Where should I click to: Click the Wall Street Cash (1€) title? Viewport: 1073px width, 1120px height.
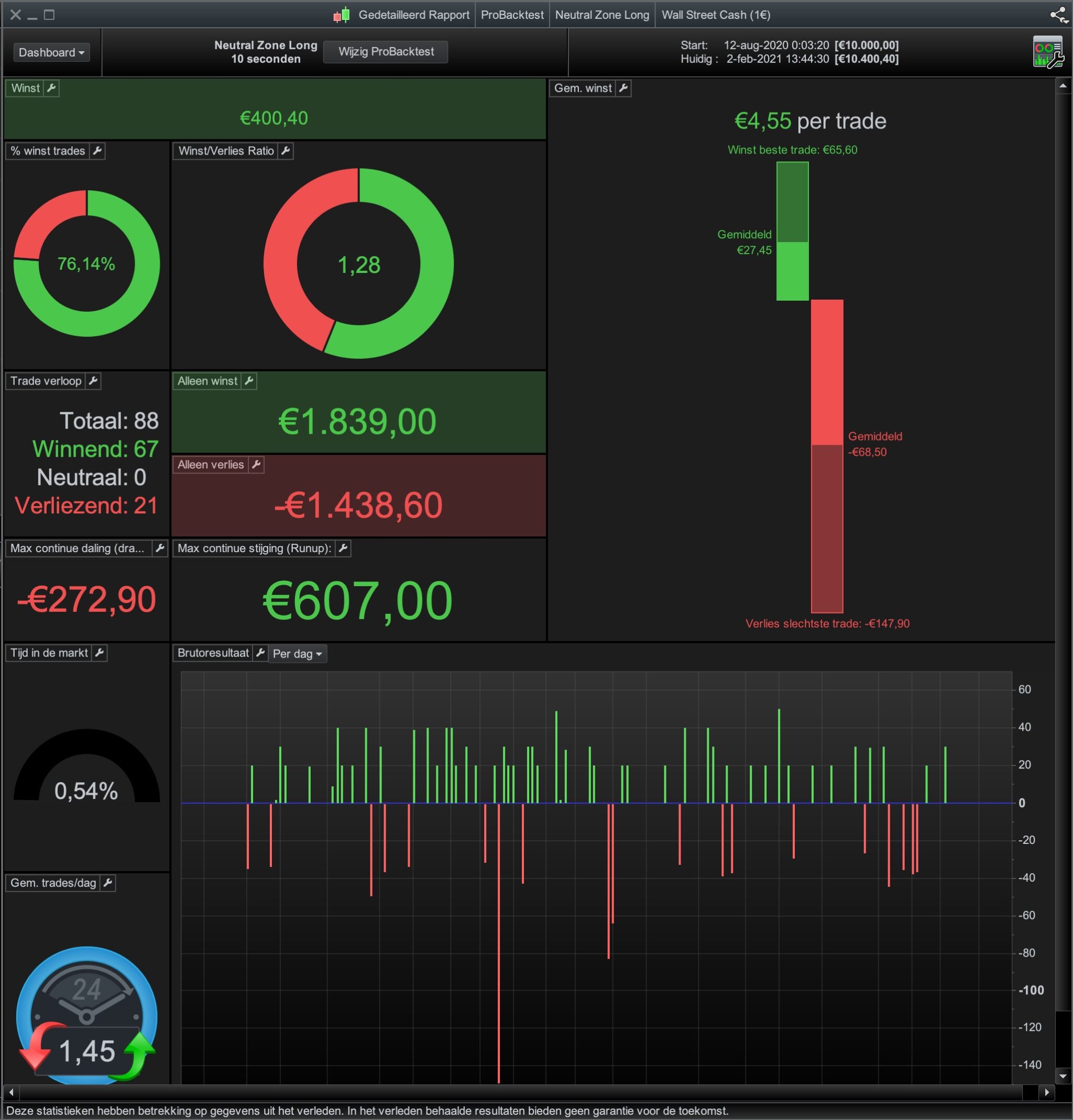click(x=716, y=15)
